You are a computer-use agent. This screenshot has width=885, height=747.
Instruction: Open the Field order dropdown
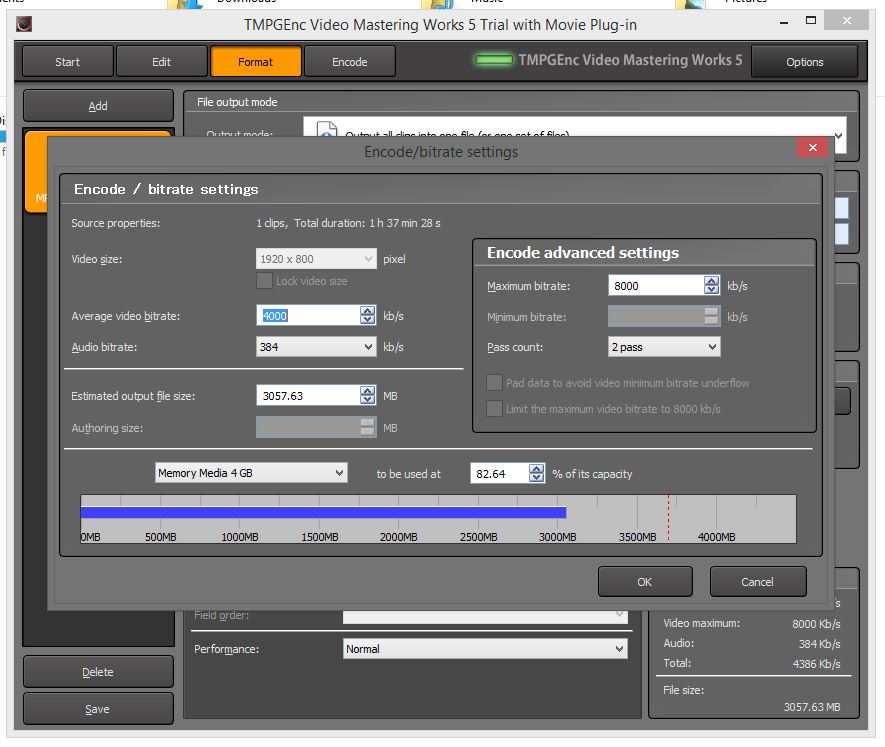tap(485, 617)
